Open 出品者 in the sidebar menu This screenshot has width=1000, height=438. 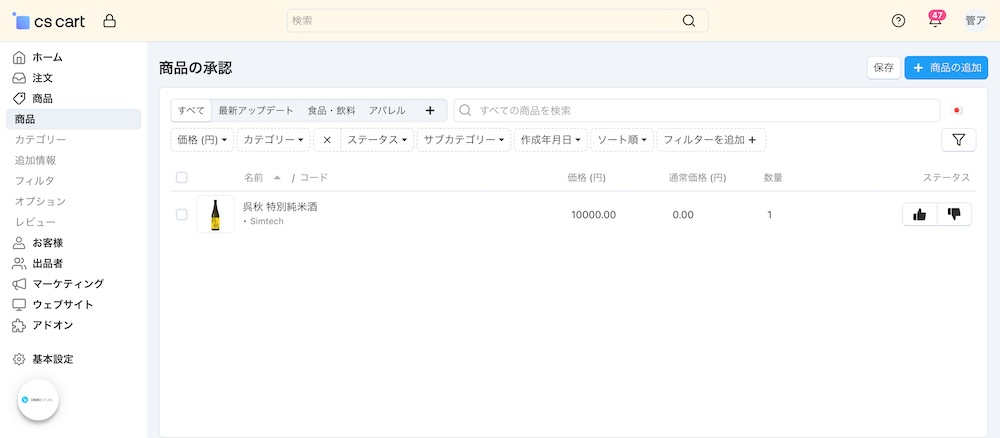pos(48,263)
